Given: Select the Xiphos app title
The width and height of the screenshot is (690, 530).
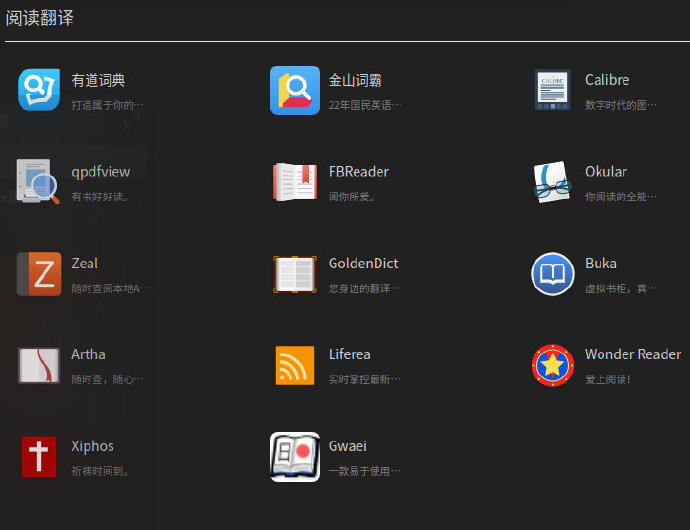Looking at the screenshot, I should coord(92,446).
